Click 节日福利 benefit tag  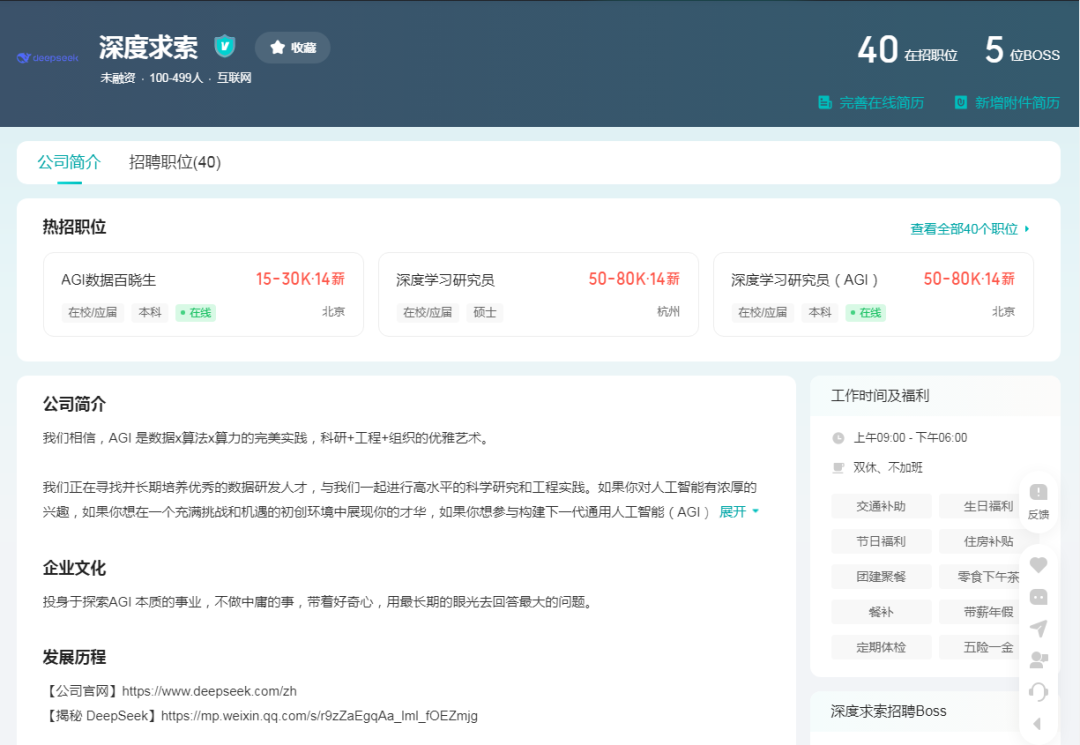coord(881,541)
